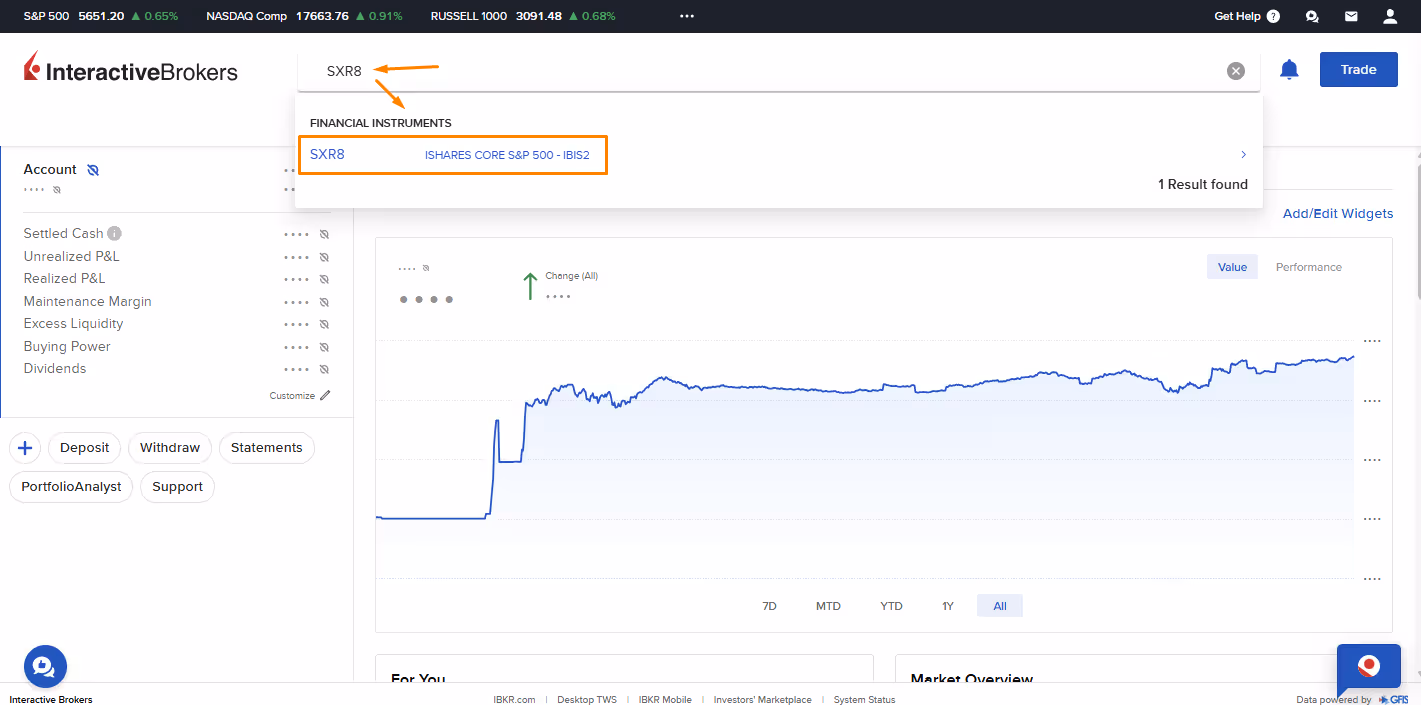
Task: Click the Support button
Action: point(177,487)
